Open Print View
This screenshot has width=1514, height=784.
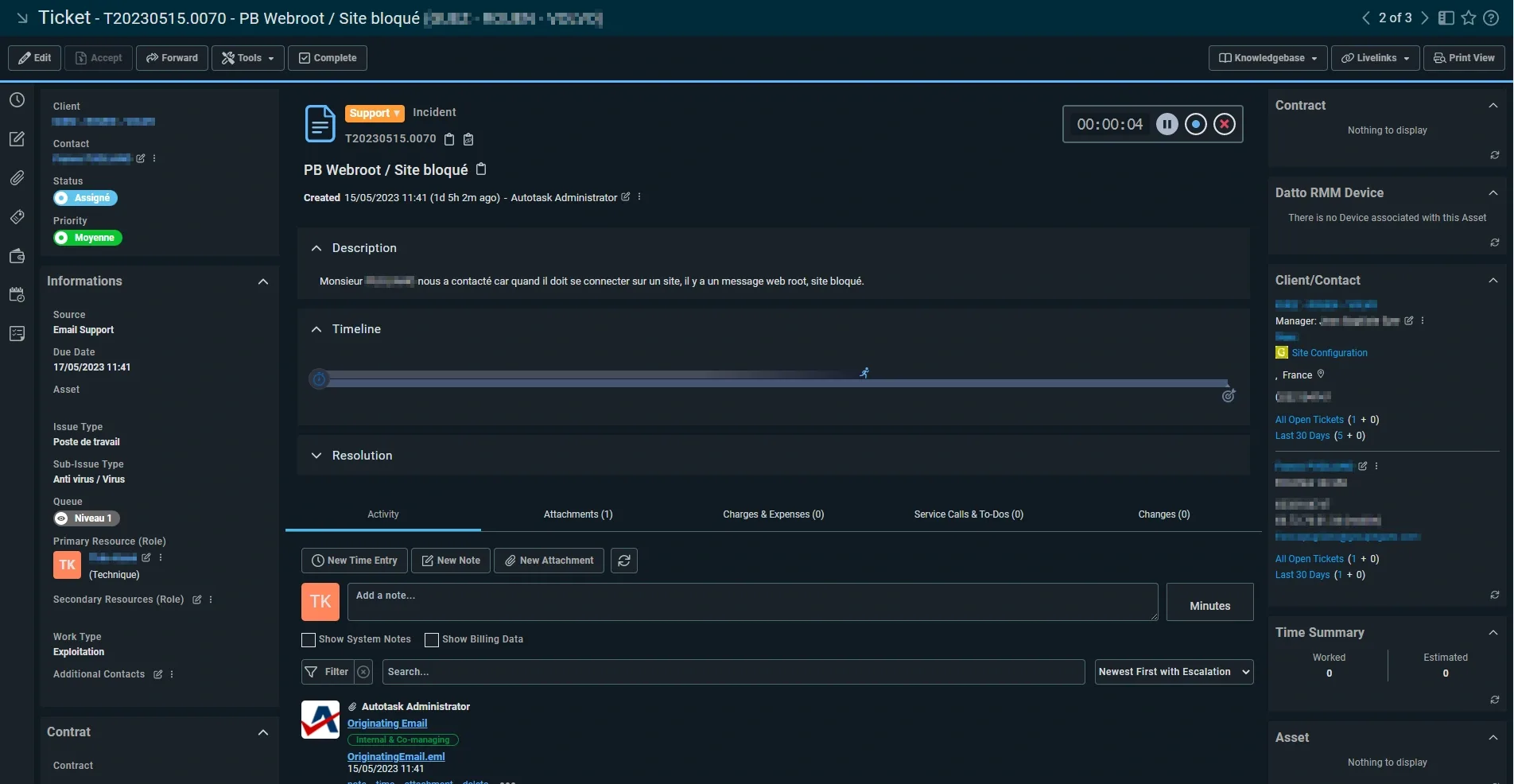coord(1464,58)
